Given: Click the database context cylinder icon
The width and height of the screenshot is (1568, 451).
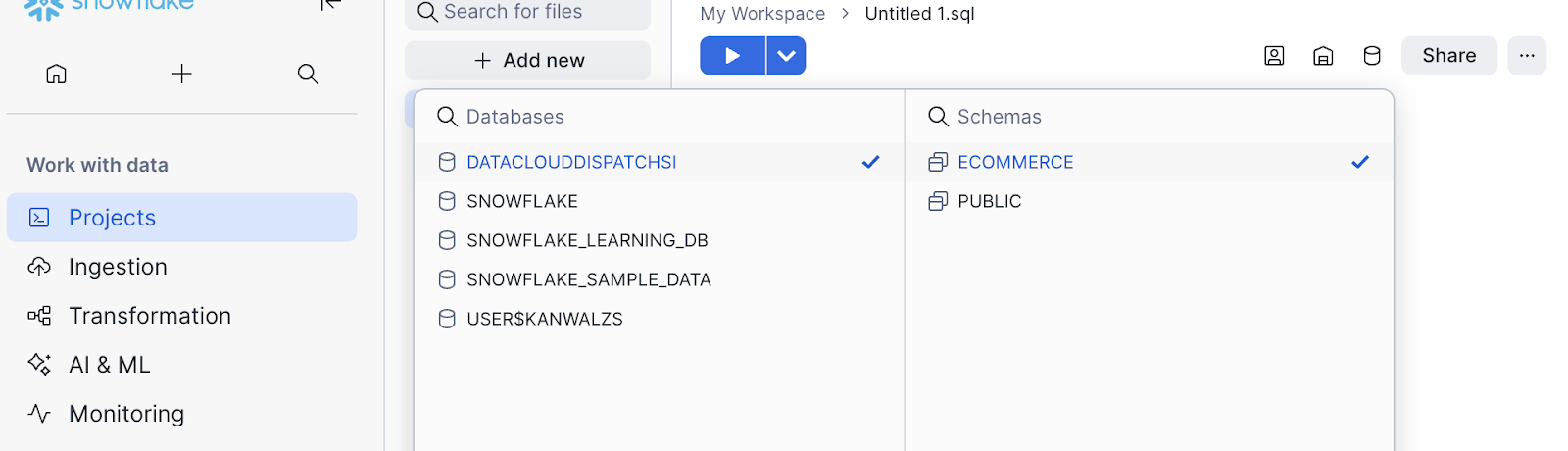Looking at the screenshot, I should coord(1372,56).
